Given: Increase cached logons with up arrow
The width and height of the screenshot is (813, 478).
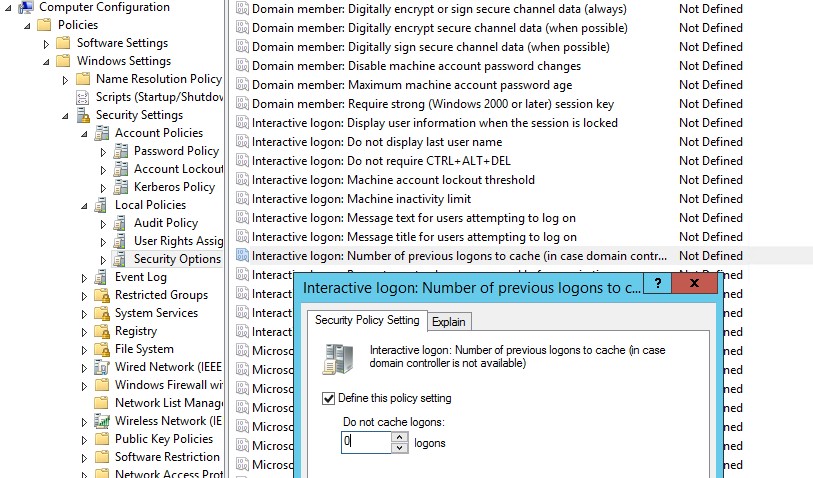Looking at the screenshot, I should 401,436.
